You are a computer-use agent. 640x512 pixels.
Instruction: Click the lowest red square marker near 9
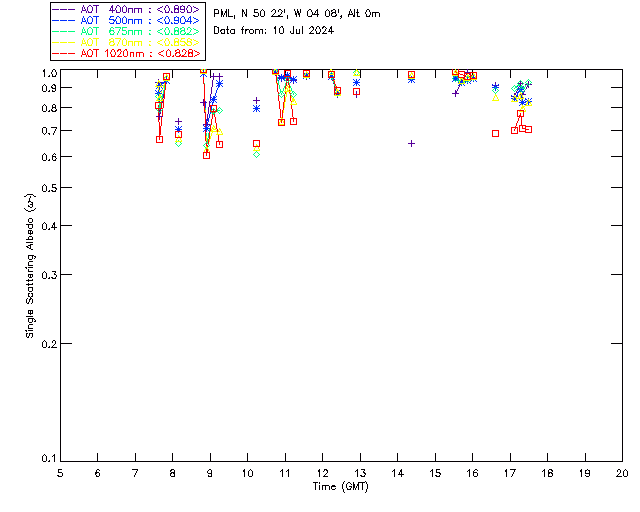207,156
